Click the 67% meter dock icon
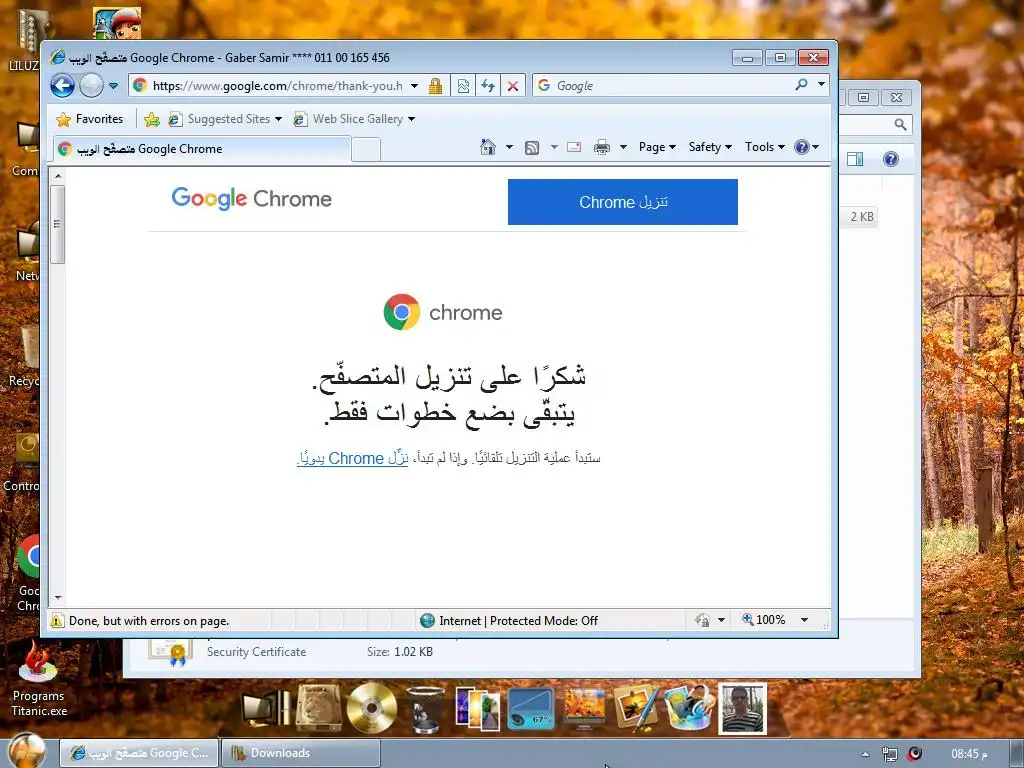Viewport: 1024px width, 768px height. (x=531, y=709)
